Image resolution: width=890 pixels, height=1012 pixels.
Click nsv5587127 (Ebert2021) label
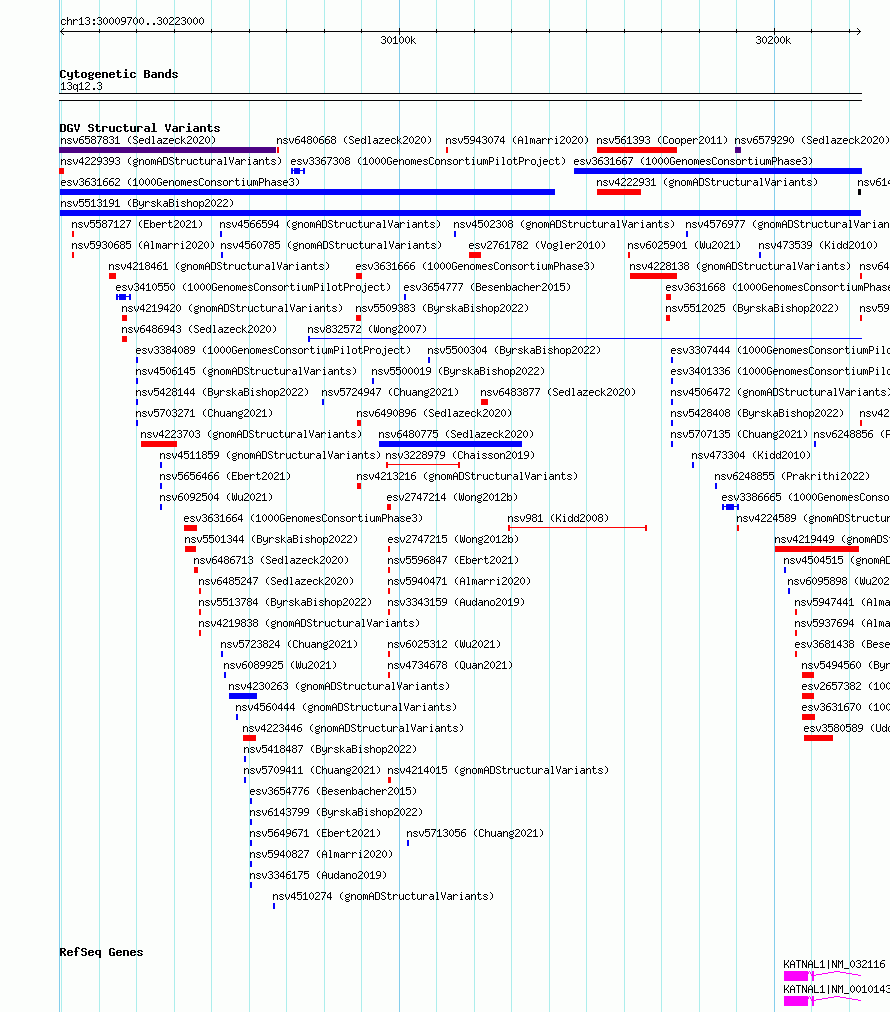[x=137, y=225]
